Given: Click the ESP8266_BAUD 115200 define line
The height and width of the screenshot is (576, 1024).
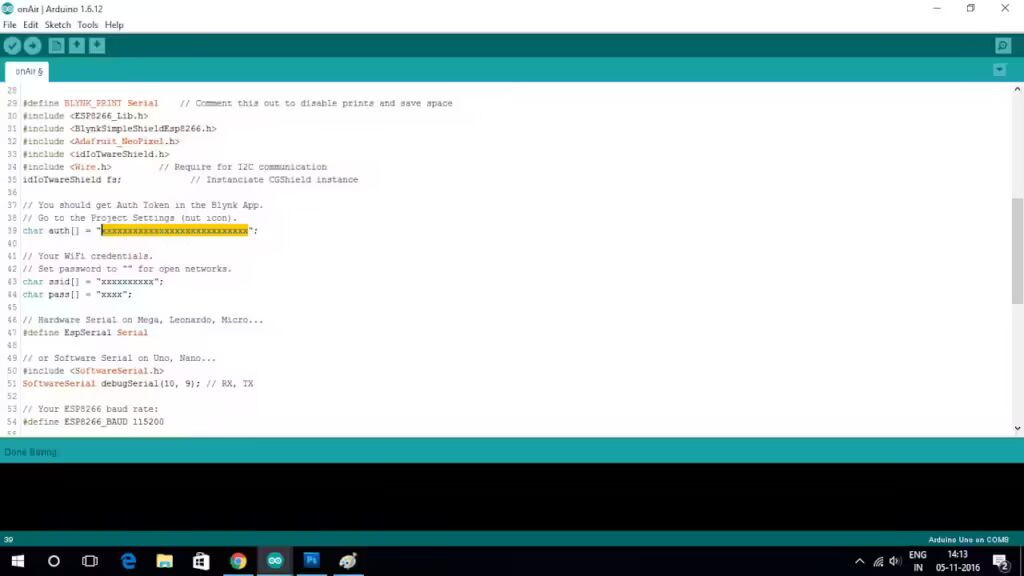Looking at the screenshot, I should (93, 422).
